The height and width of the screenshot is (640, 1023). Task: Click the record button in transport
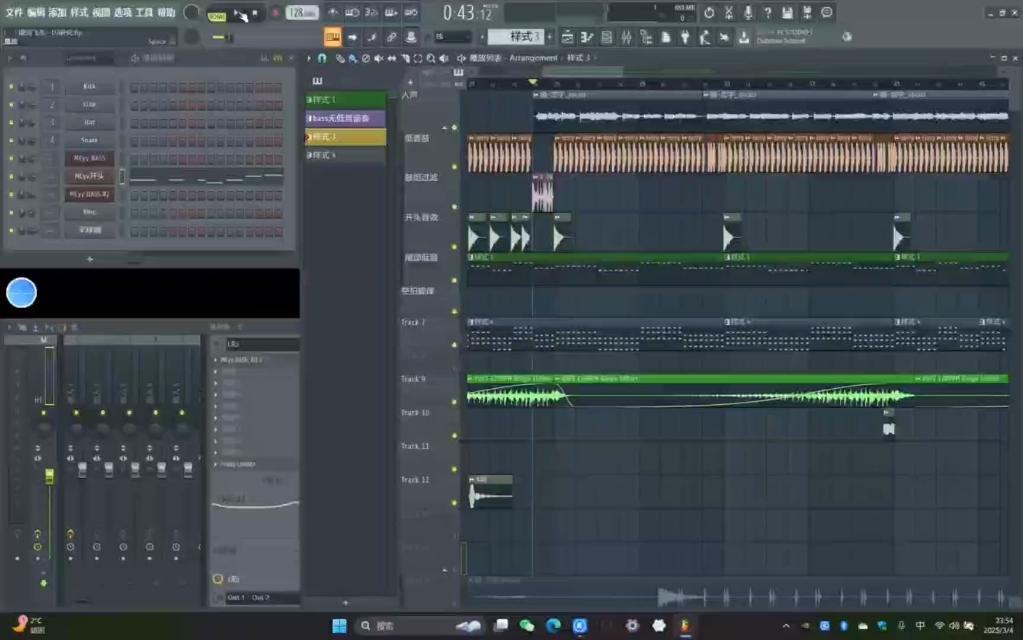click(275, 13)
